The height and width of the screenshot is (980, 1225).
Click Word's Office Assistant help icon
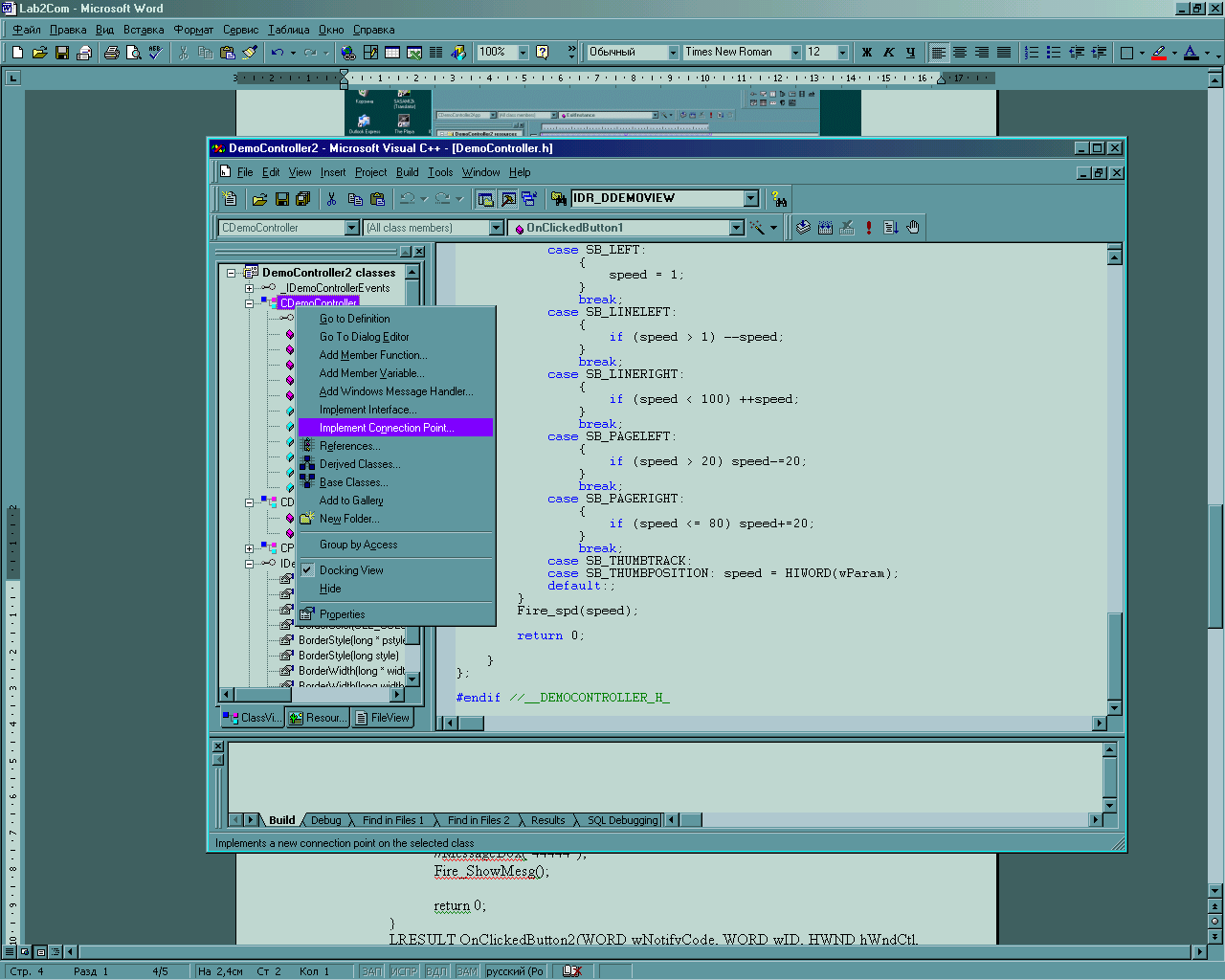[543, 53]
